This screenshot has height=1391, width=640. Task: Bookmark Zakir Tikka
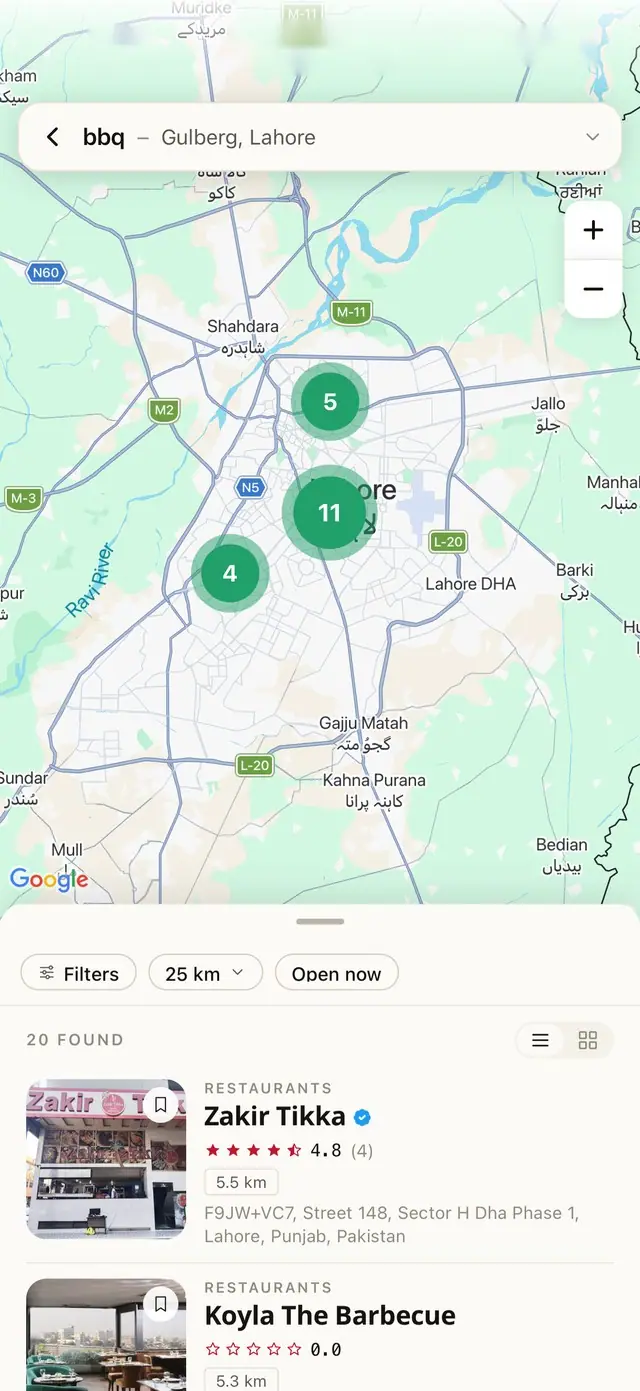tap(160, 1105)
